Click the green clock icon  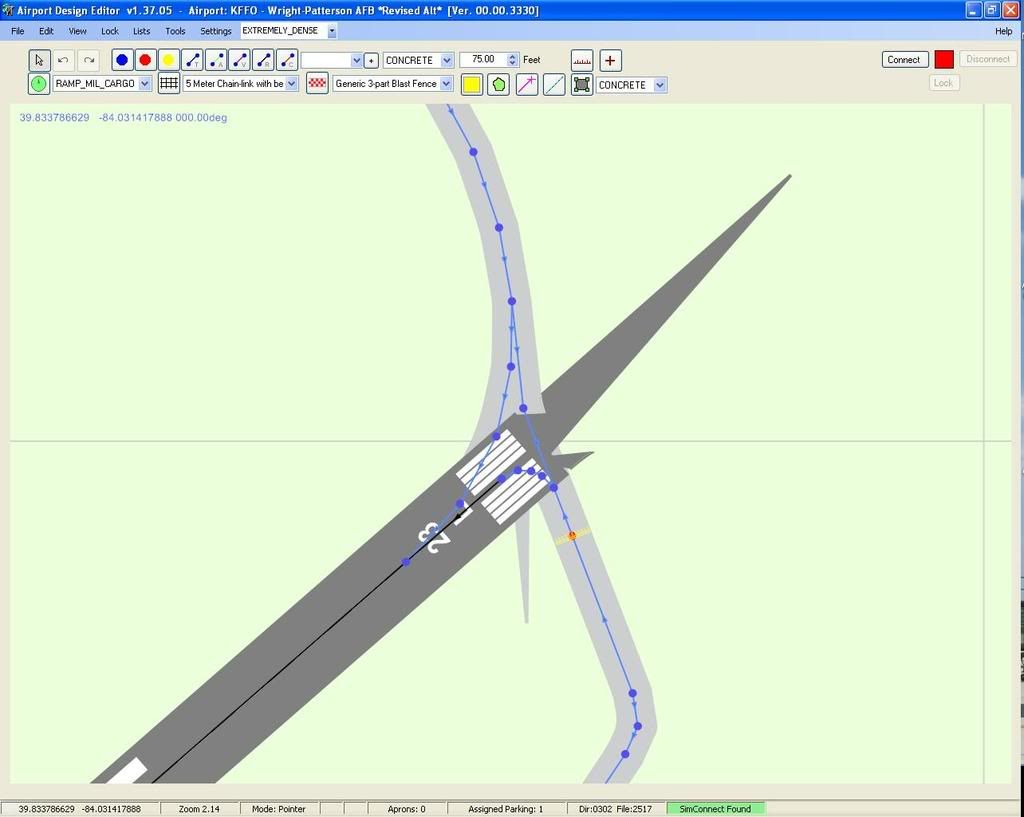38,84
